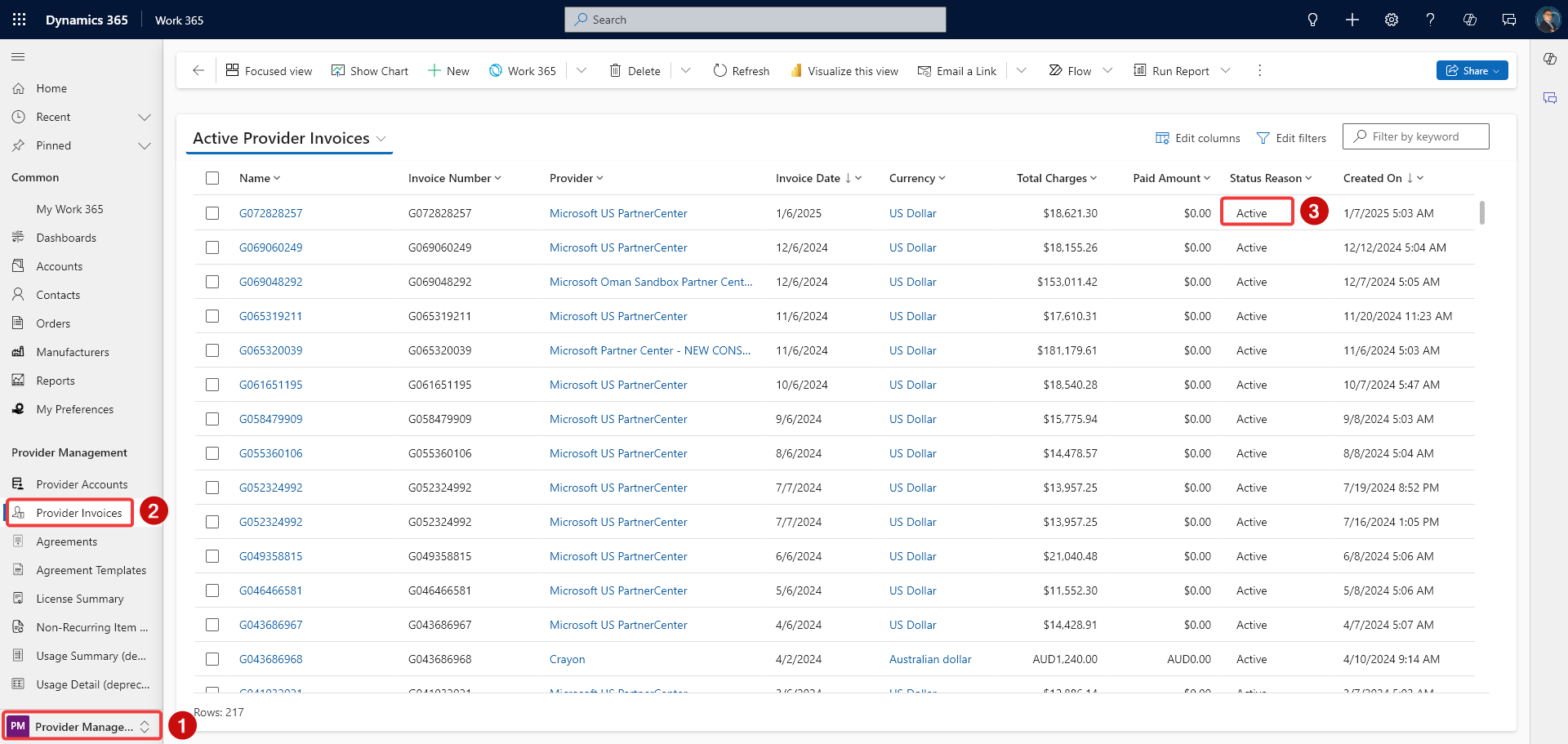Click the grid's vertical scrollbar thumb
1568x744 pixels.
coord(1481,213)
